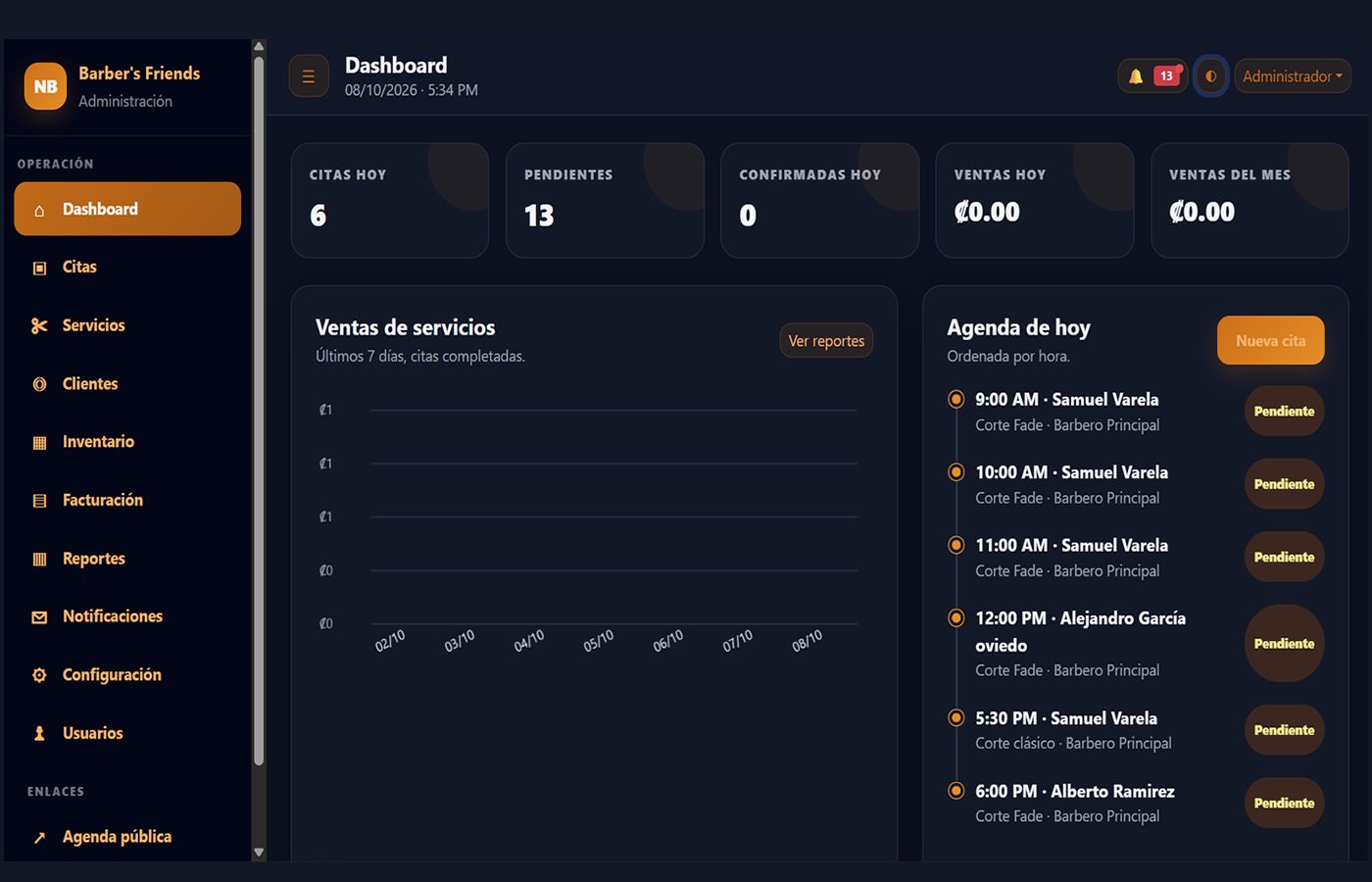The height and width of the screenshot is (882, 1372).
Task: Click the Corte clásico · Barbero Principal text
Action: pos(1073,743)
